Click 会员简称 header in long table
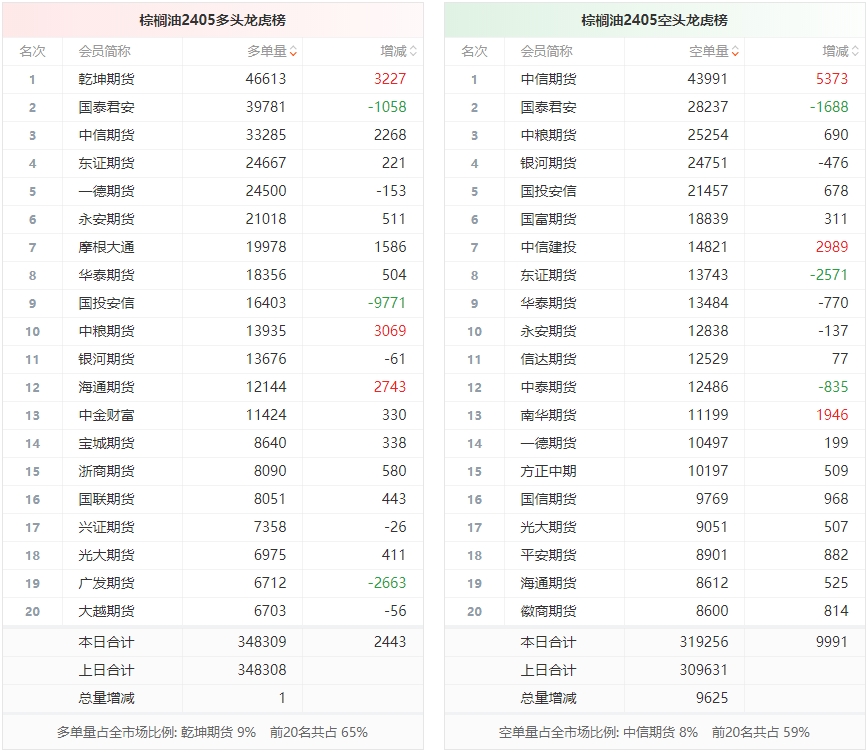This screenshot has height=752, width=868. tap(105, 51)
